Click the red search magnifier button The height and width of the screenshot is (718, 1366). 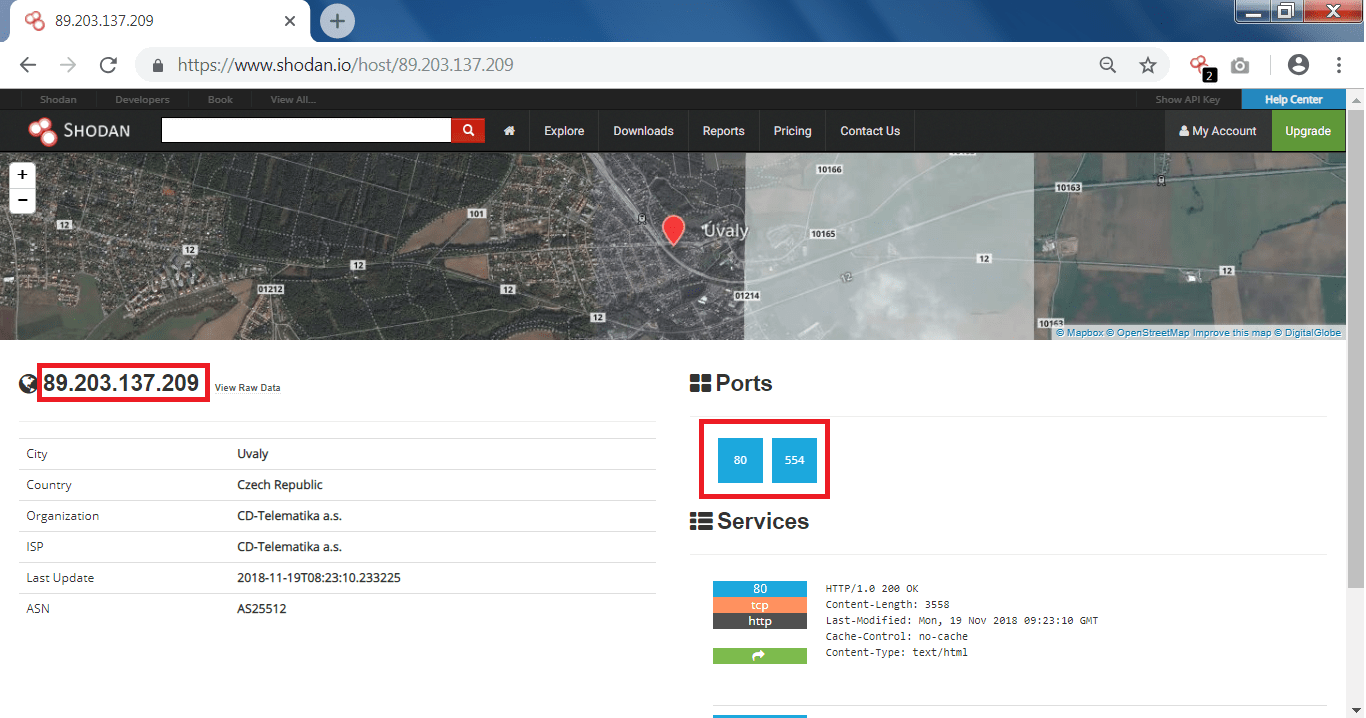[x=468, y=130]
